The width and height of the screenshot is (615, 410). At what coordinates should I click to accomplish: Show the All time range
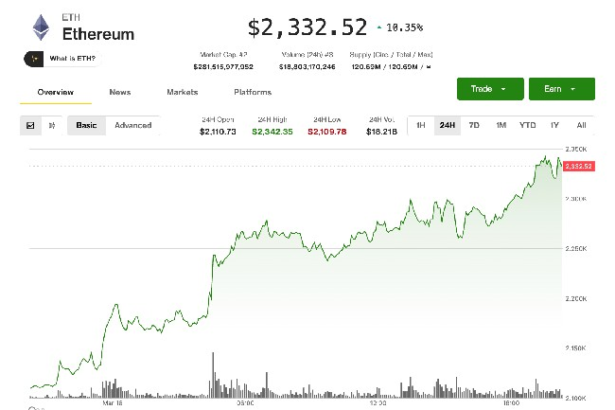point(581,125)
